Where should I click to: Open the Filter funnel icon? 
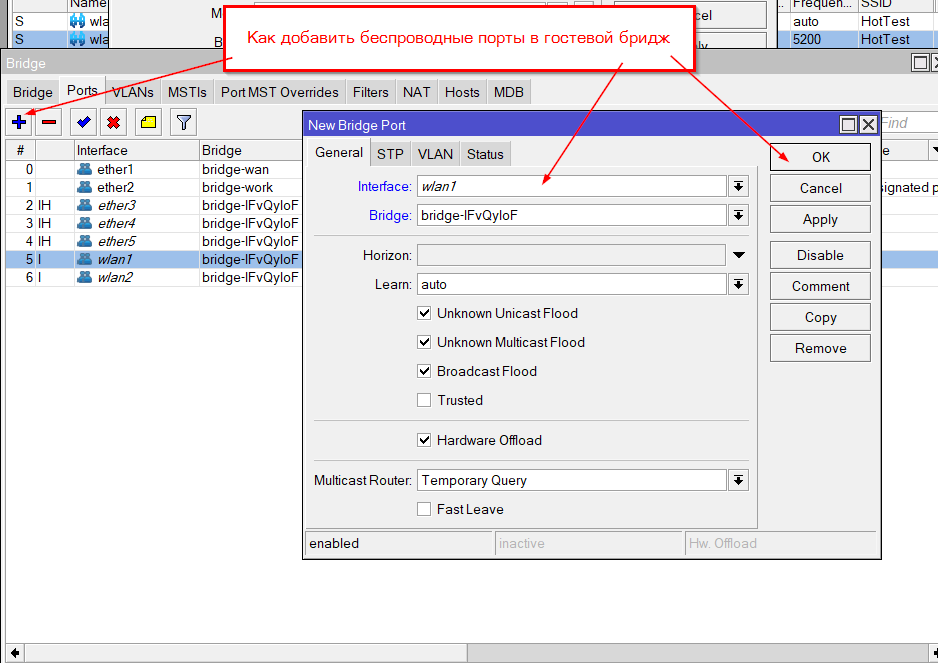183,123
